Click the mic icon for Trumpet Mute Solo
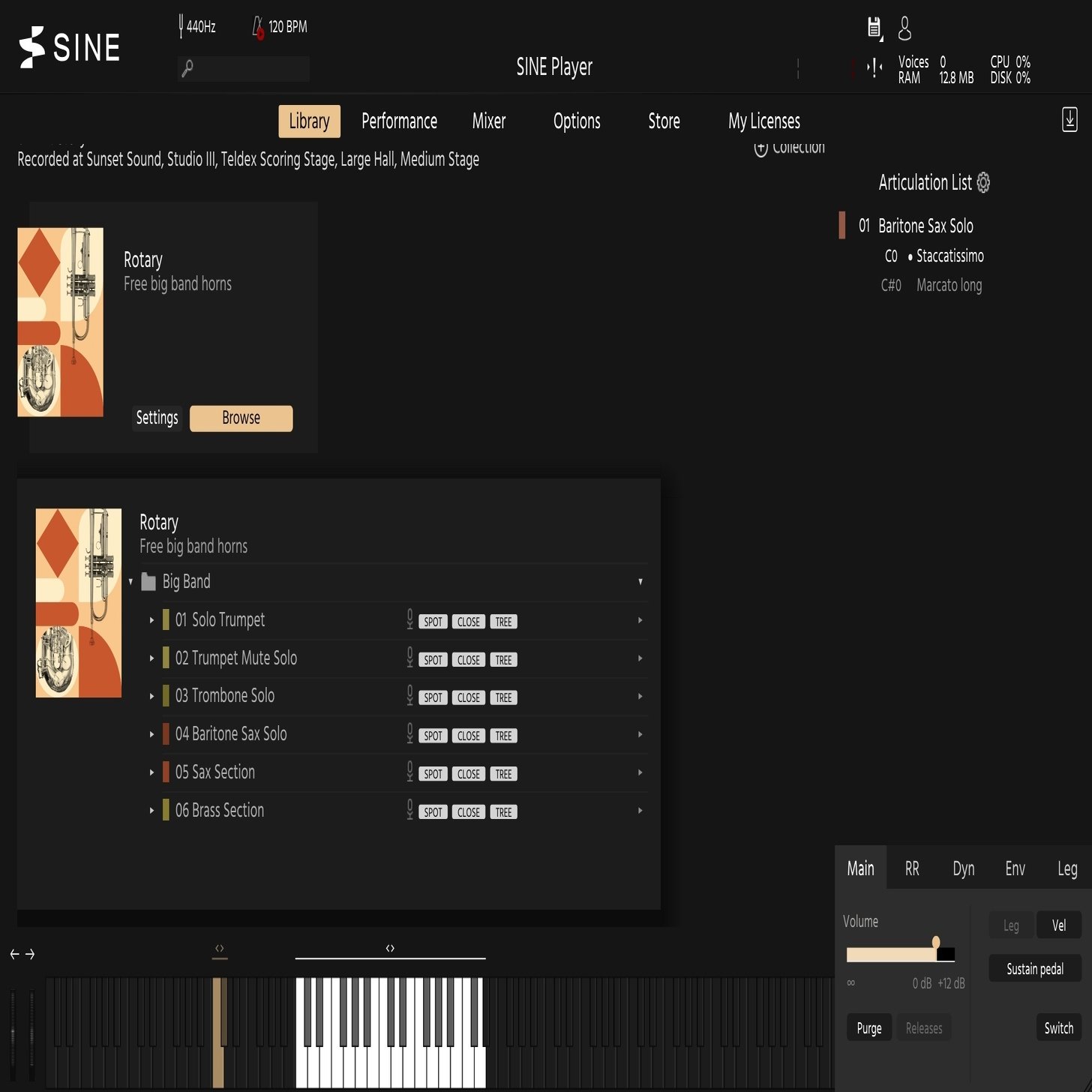 [409, 657]
